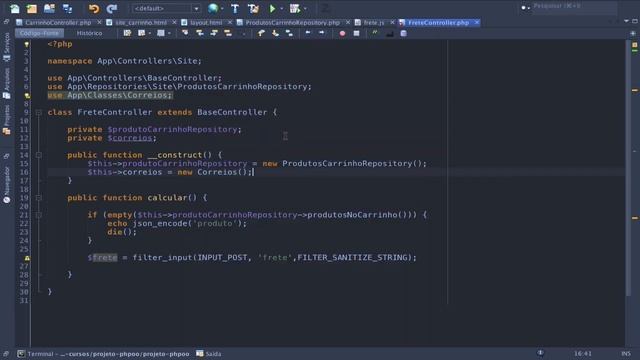640x360 pixels.
Task: Start macro recording with the red circle
Action: (342, 33)
